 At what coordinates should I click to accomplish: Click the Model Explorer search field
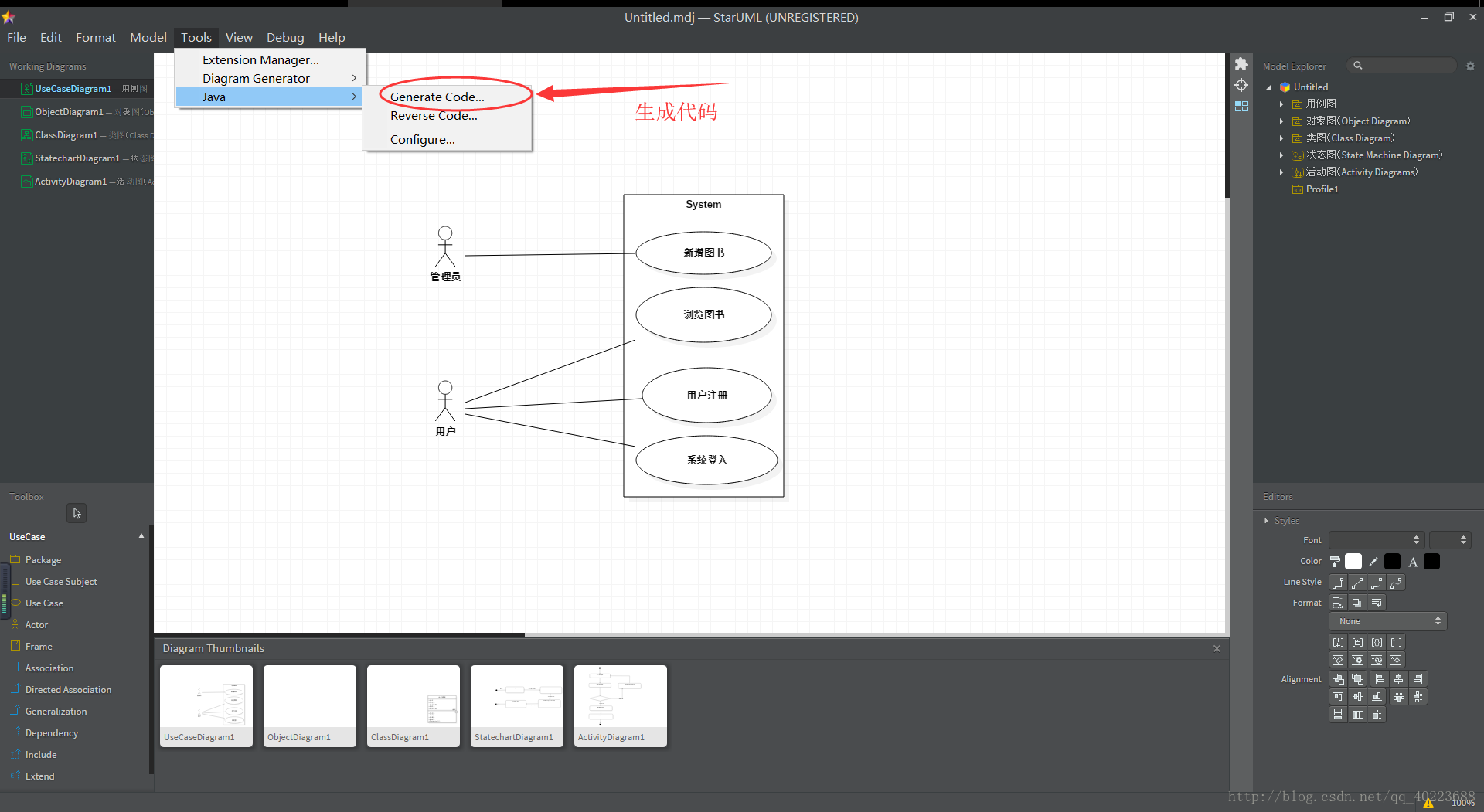[x=1401, y=66]
